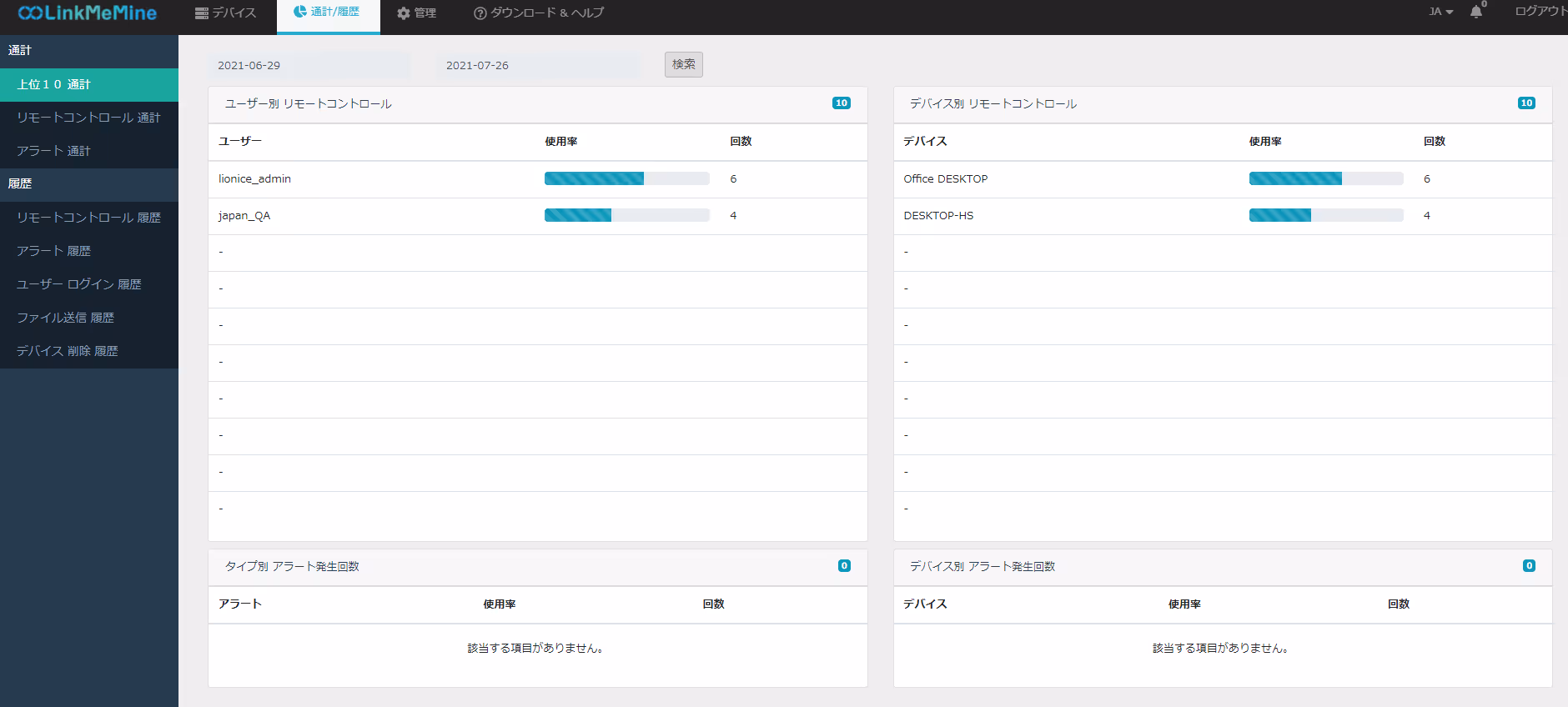
Task: Click the japan_QA usage progress bar
Action: coord(627,215)
